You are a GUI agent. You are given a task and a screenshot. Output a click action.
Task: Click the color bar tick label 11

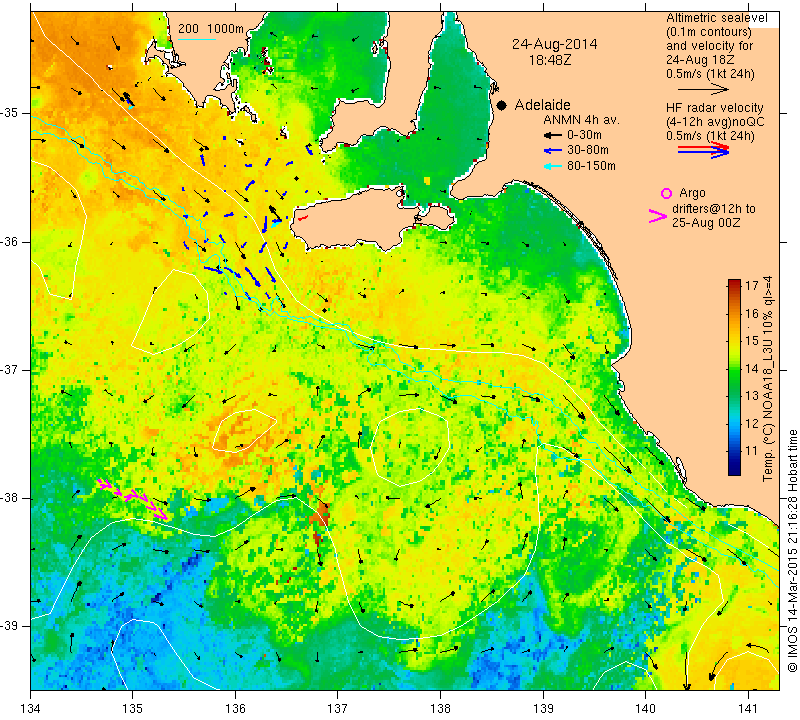(752, 451)
